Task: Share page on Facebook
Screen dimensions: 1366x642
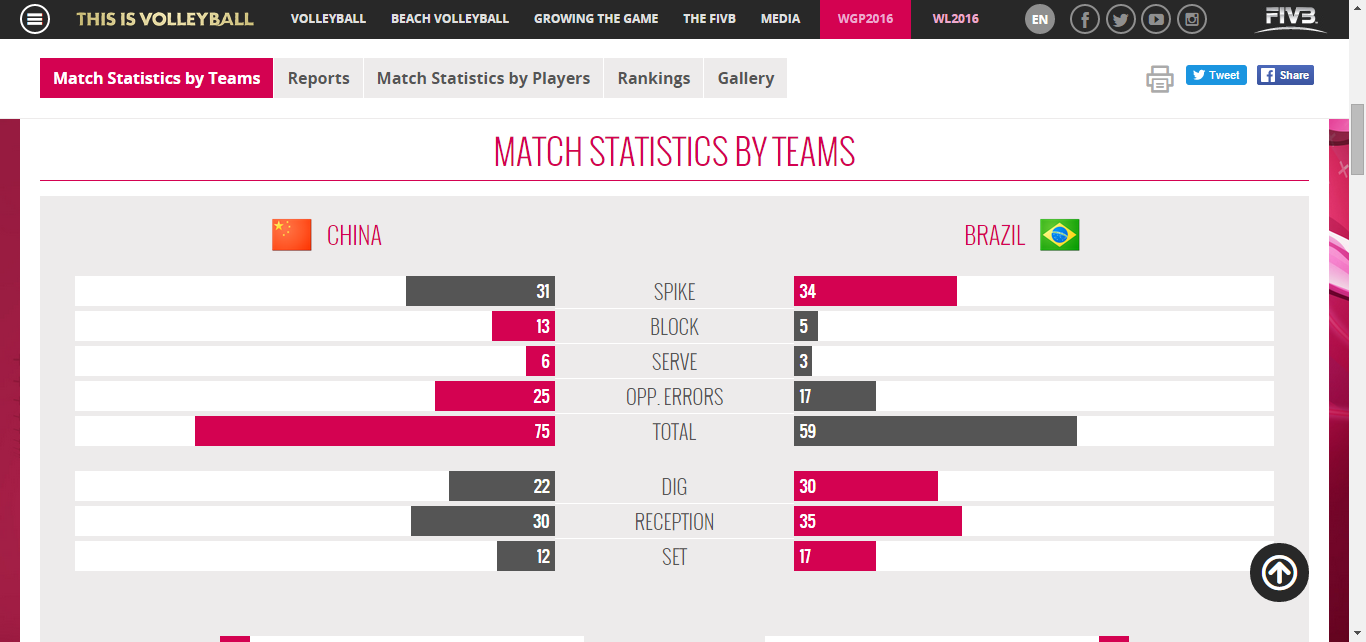Action: (x=1285, y=75)
